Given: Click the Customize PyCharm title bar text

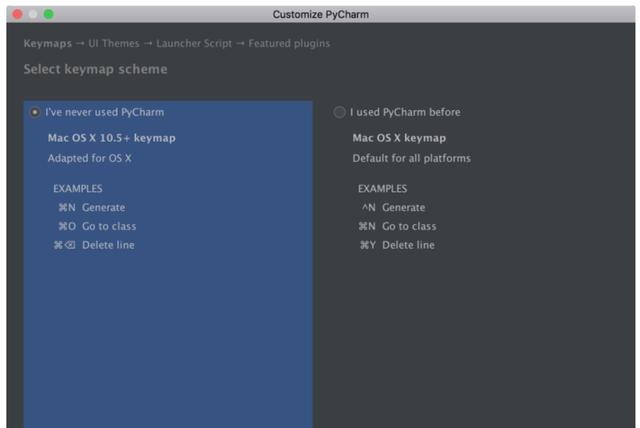Looking at the screenshot, I should tap(320, 15).
